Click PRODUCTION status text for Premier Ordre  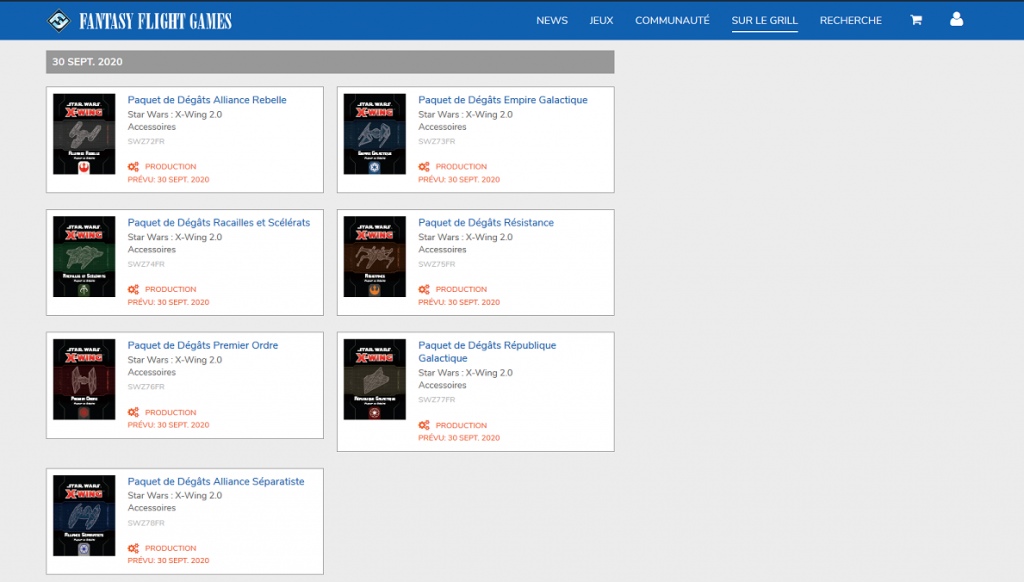click(x=170, y=412)
